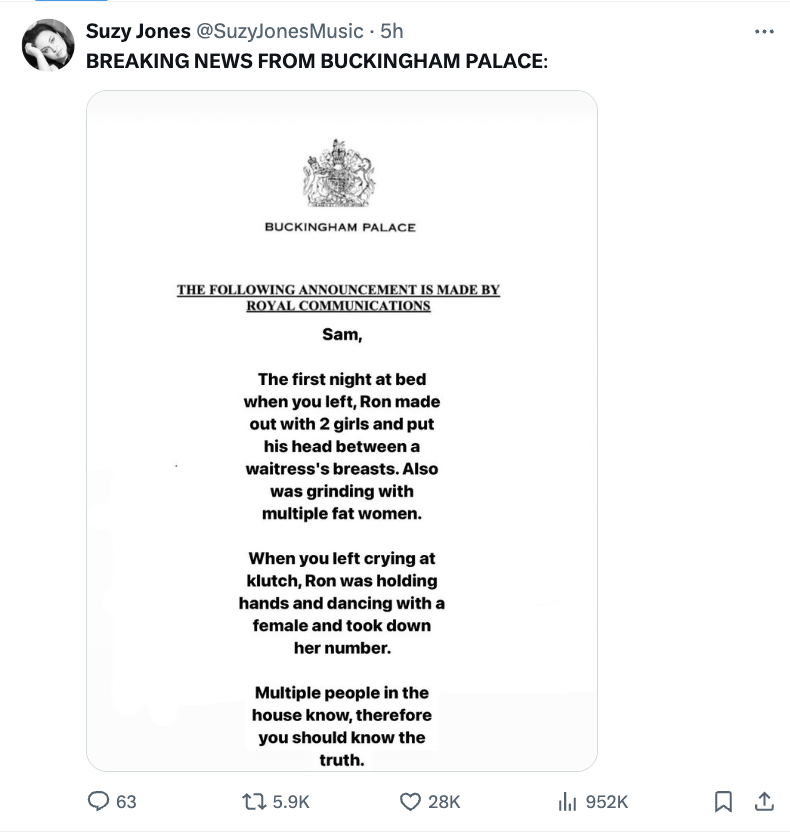View the 63 replies count
This screenshot has height=837, width=790.
[112, 801]
